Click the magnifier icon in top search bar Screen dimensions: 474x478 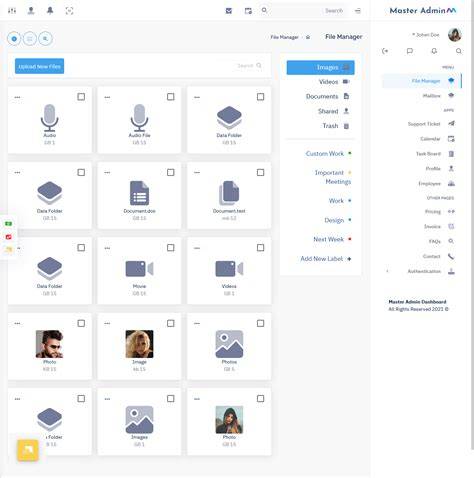pyautogui.click(x=264, y=10)
